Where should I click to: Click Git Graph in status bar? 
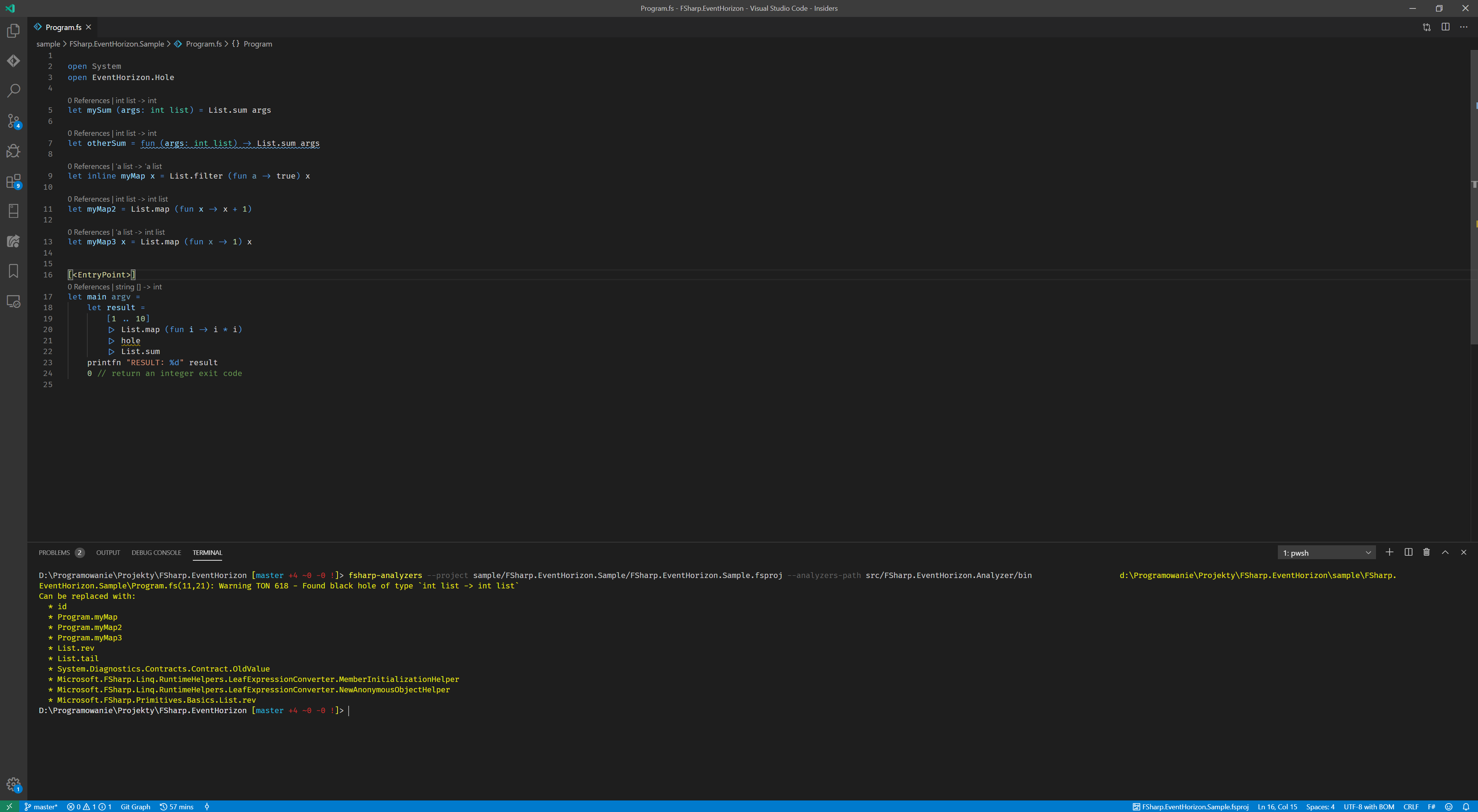[135, 806]
